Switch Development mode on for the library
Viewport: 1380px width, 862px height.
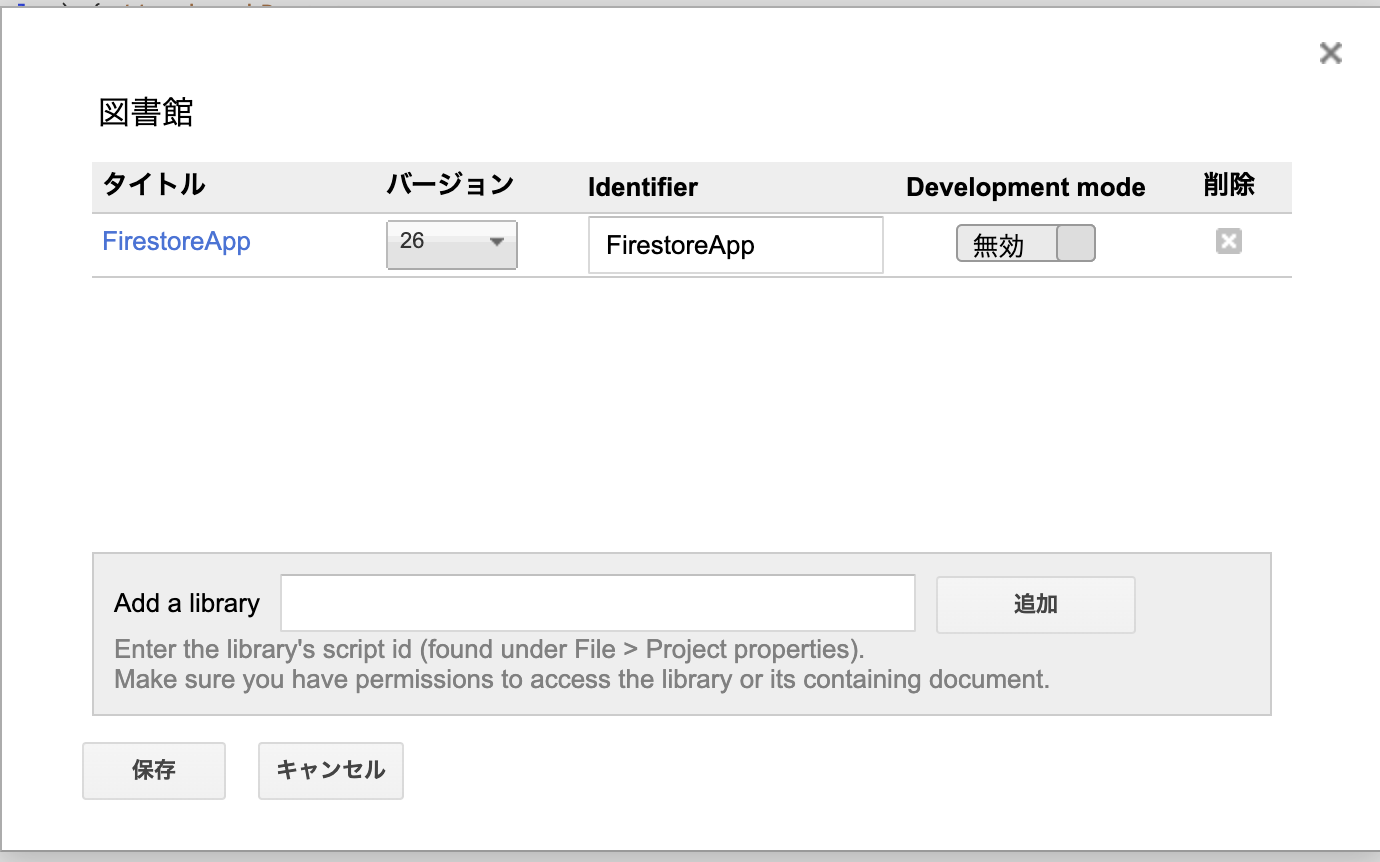click(1025, 243)
